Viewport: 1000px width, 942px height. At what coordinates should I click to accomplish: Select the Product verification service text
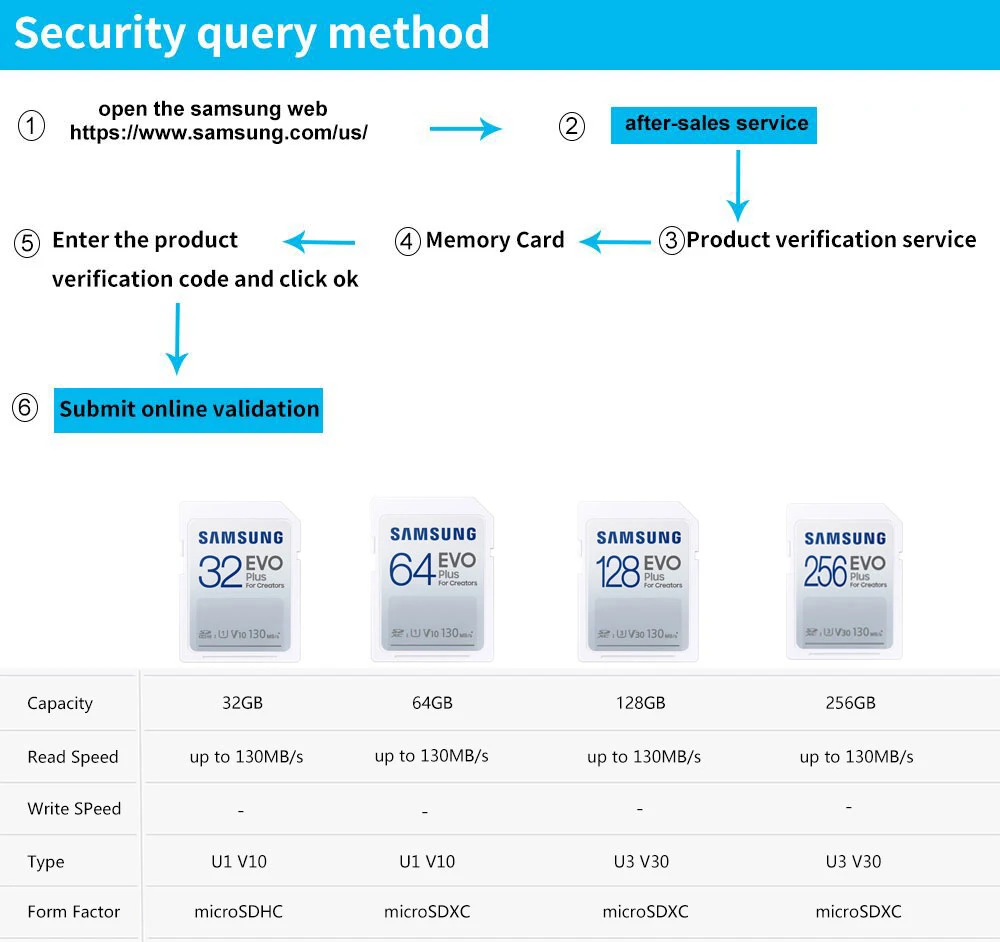pyautogui.click(x=831, y=240)
